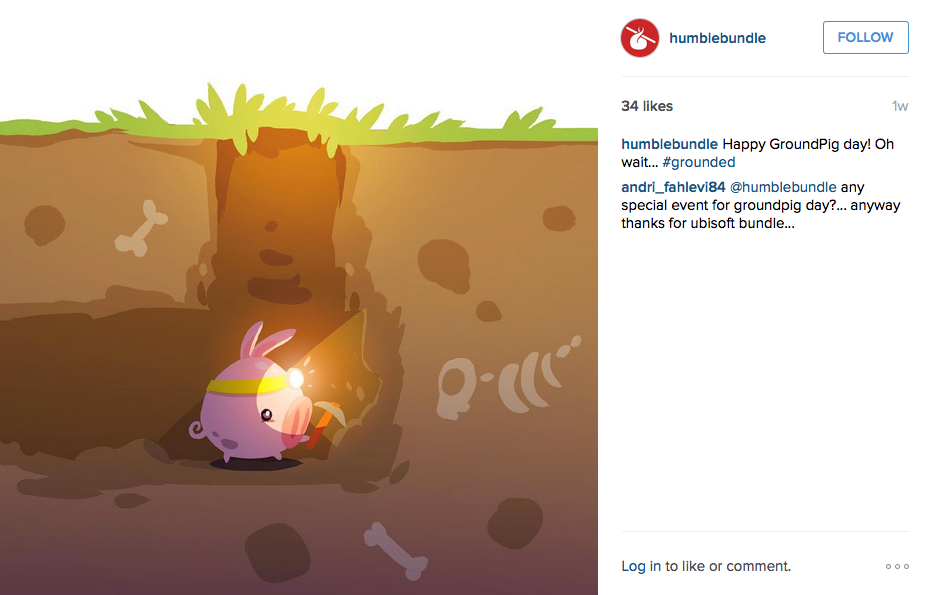Click the pig's pink bunny ears

point(264,340)
